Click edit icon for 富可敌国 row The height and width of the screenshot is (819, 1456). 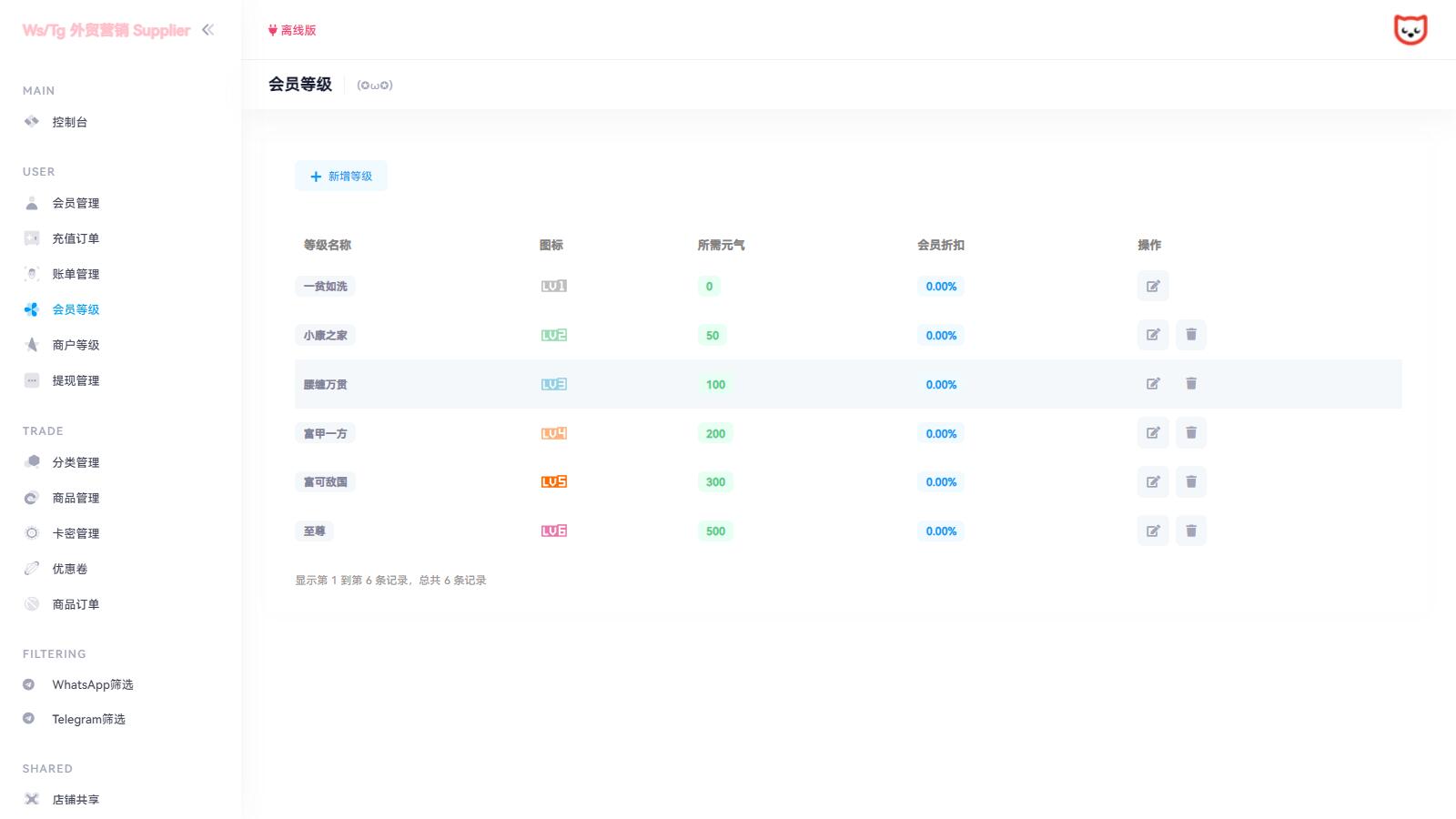[1153, 482]
